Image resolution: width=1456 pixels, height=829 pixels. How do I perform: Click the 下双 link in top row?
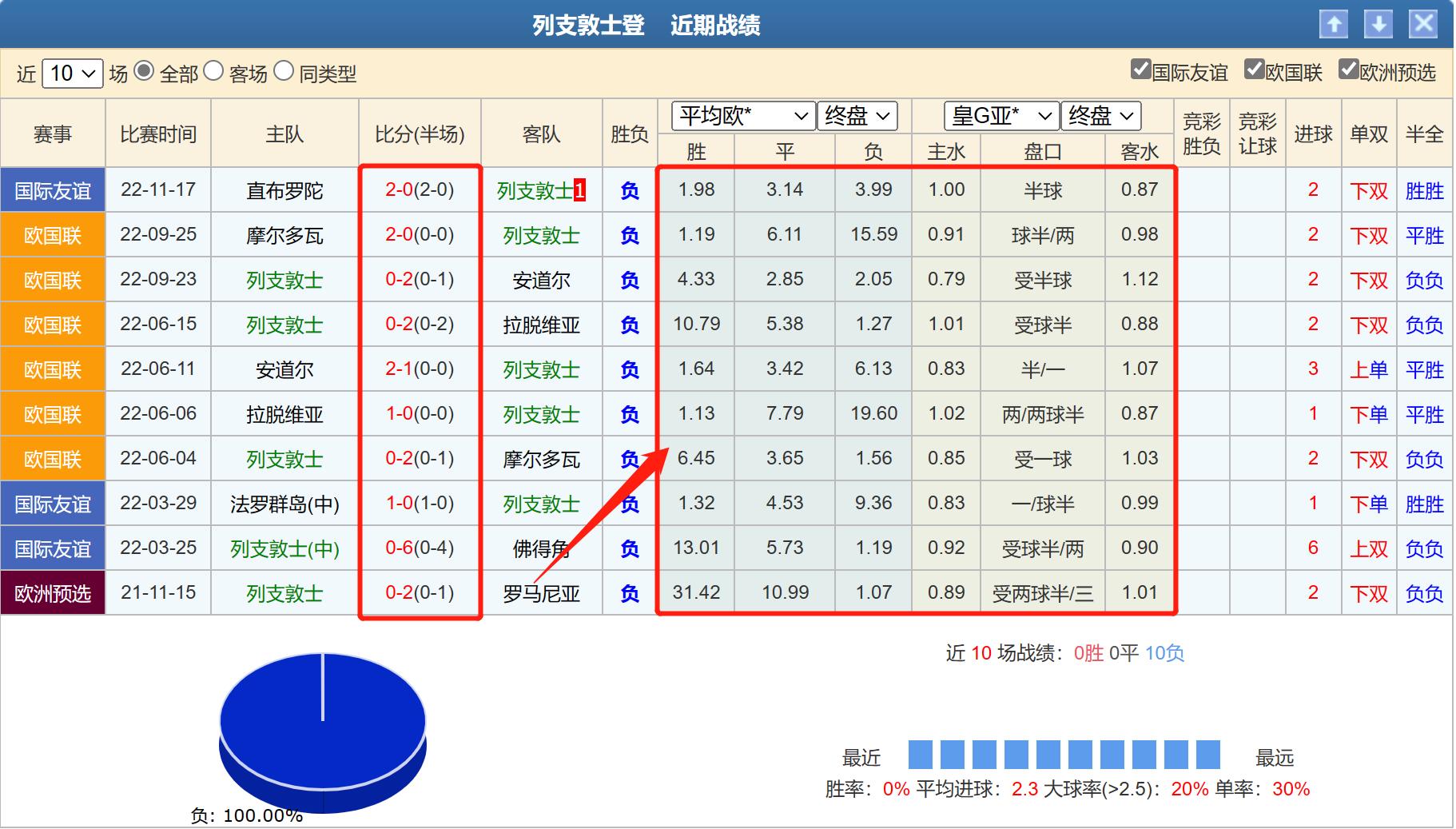coord(1368,190)
